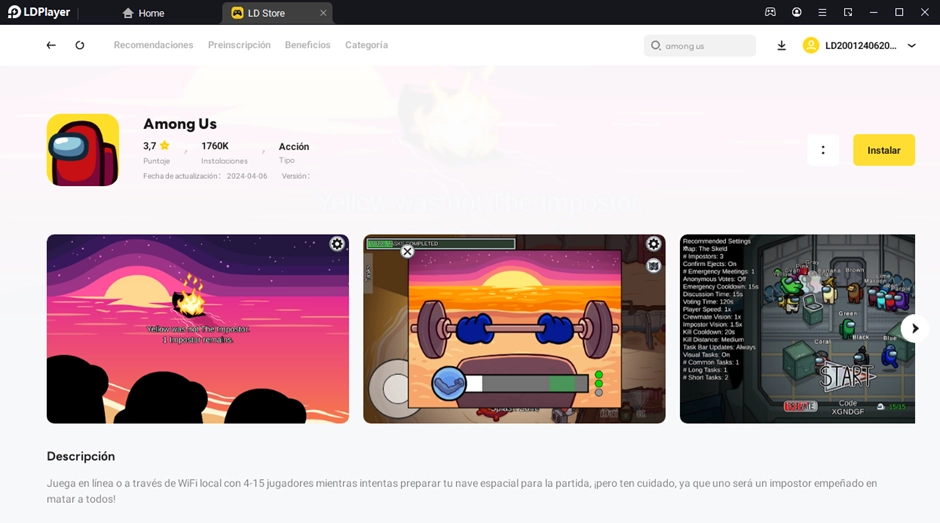Open the gamepad settings icon
Image resolution: width=940 pixels, height=523 pixels.
tap(770, 12)
